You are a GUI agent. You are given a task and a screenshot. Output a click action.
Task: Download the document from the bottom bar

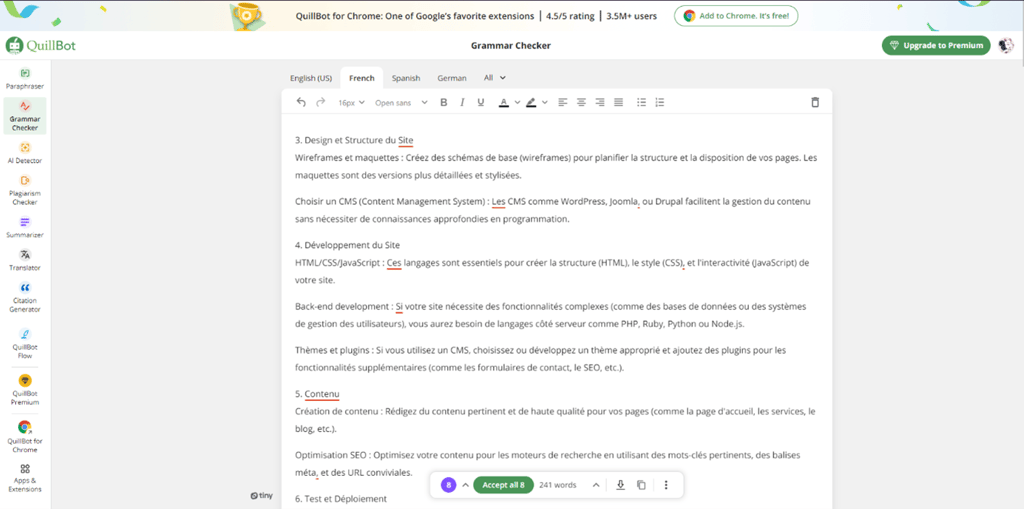coord(620,485)
